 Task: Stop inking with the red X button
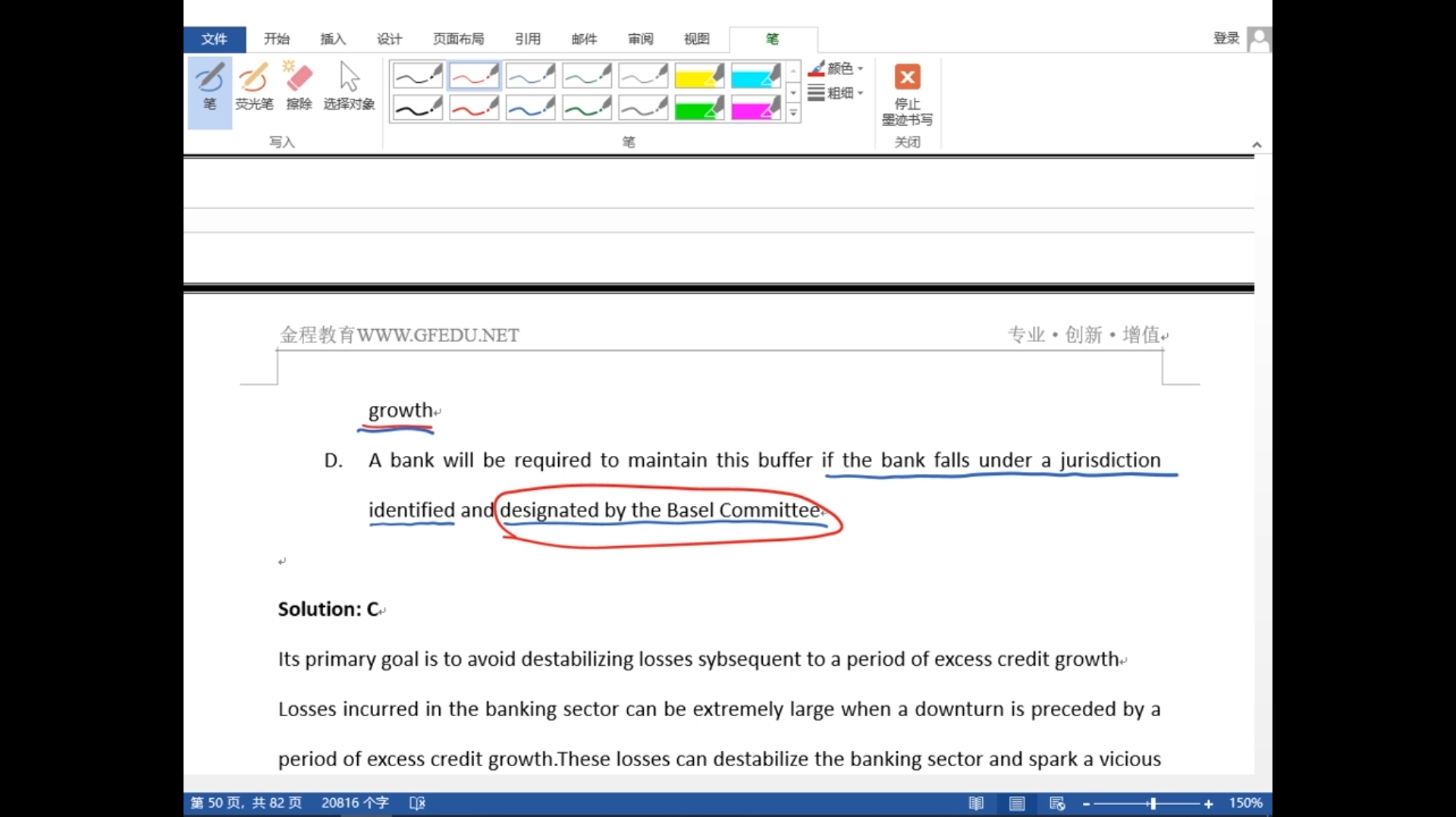907,77
